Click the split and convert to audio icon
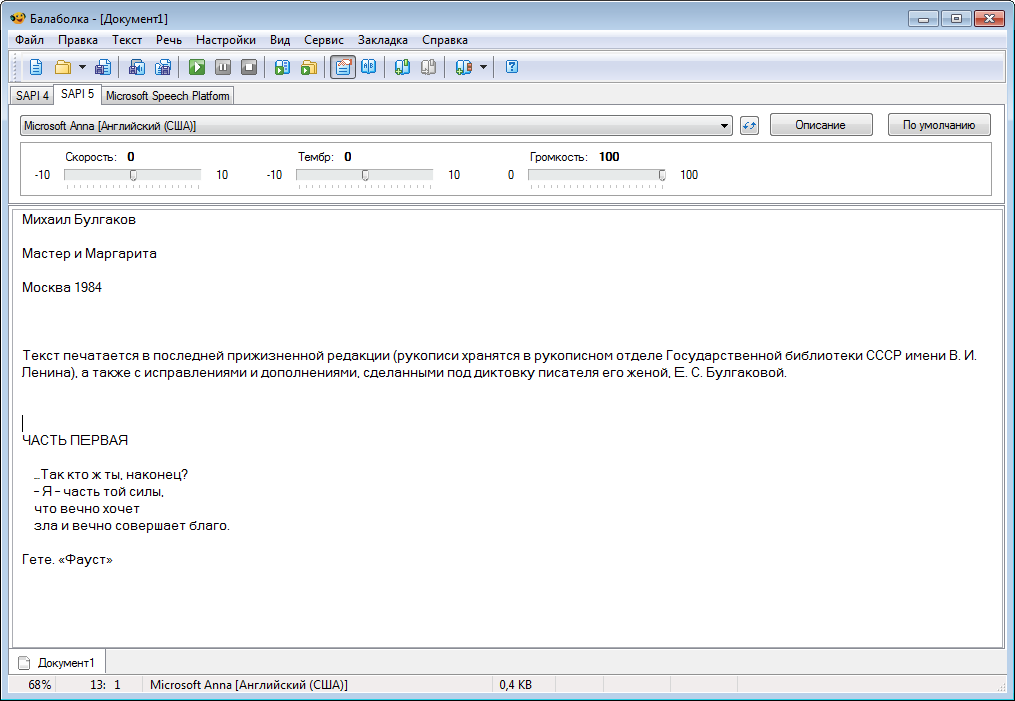This screenshot has width=1015, height=701. coord(163,67)
